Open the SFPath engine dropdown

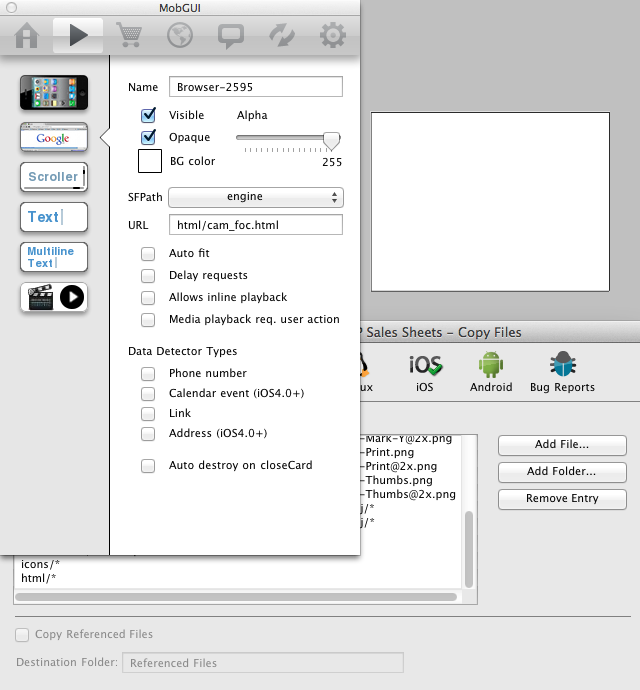tap(255, 197)
